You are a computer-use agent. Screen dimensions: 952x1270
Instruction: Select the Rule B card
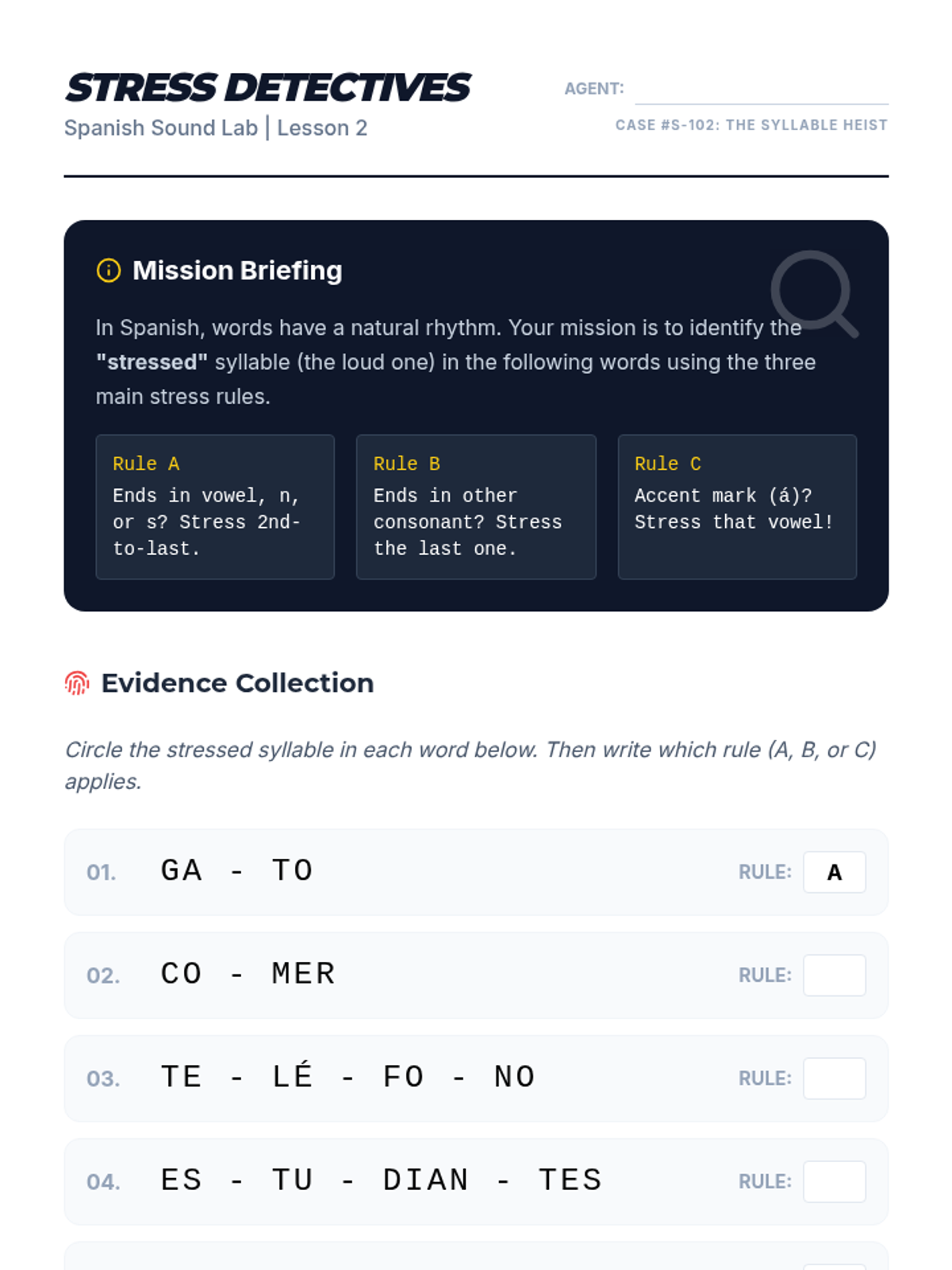pos(476,506)
